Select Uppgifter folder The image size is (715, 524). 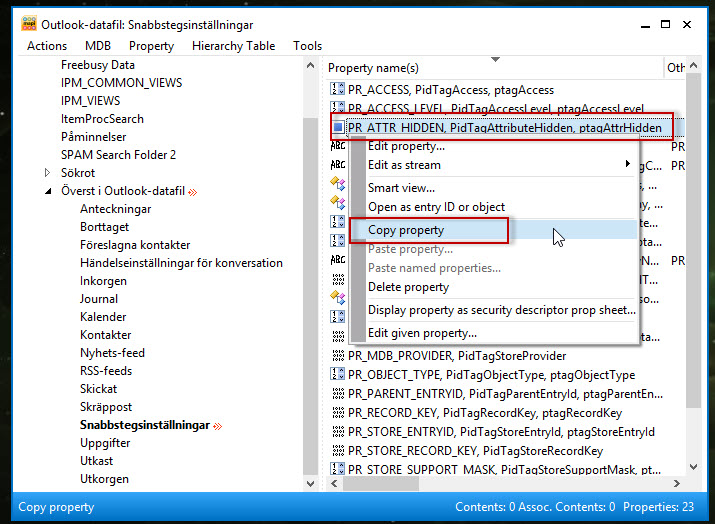105,443
